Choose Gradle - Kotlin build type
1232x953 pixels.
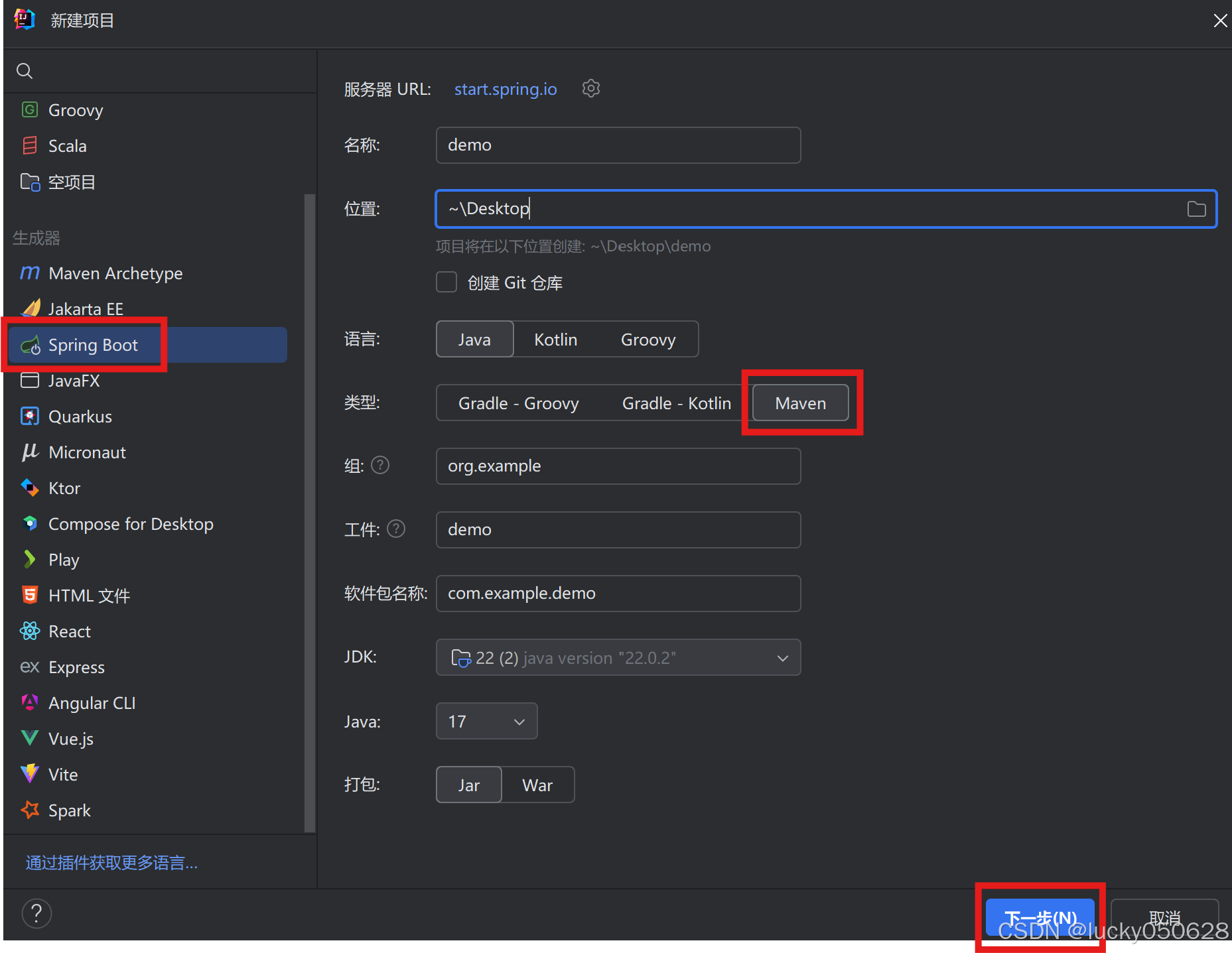(676, 403)
